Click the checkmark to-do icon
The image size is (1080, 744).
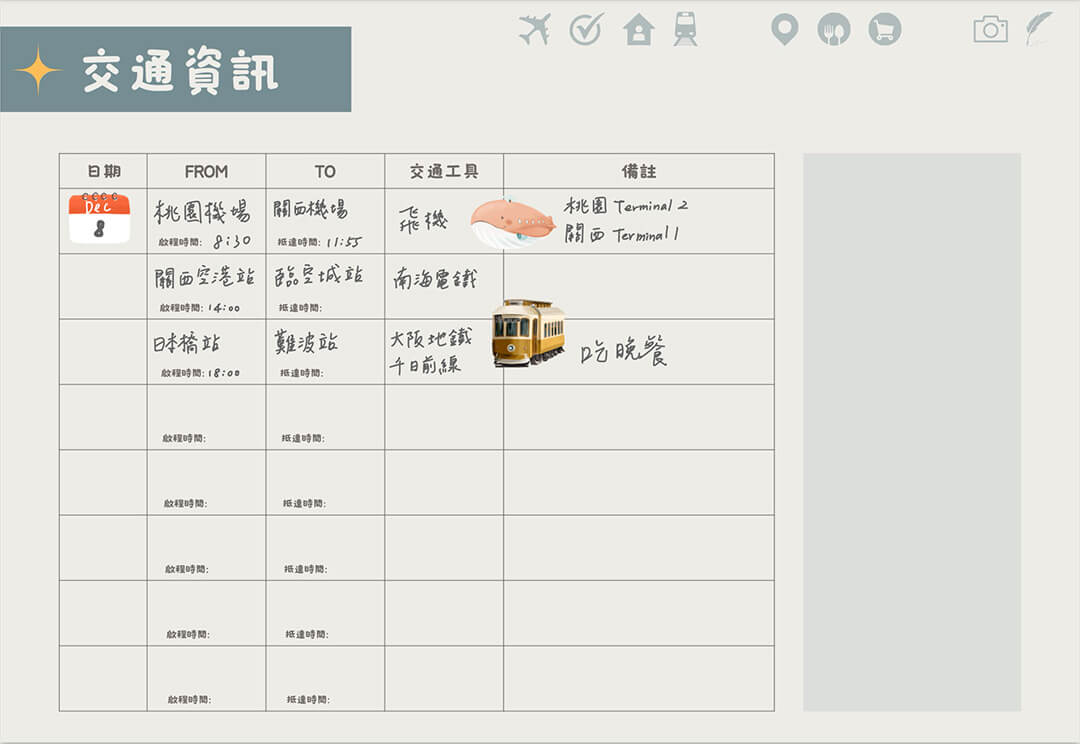(588, 27)
